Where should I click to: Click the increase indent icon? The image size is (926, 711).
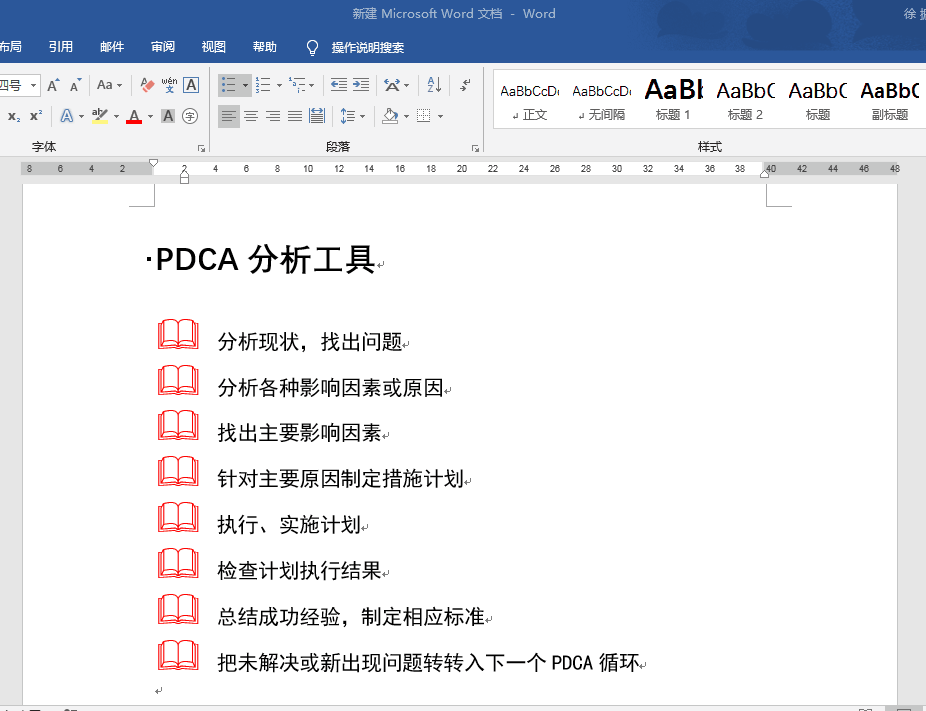(x=361, y=85)
